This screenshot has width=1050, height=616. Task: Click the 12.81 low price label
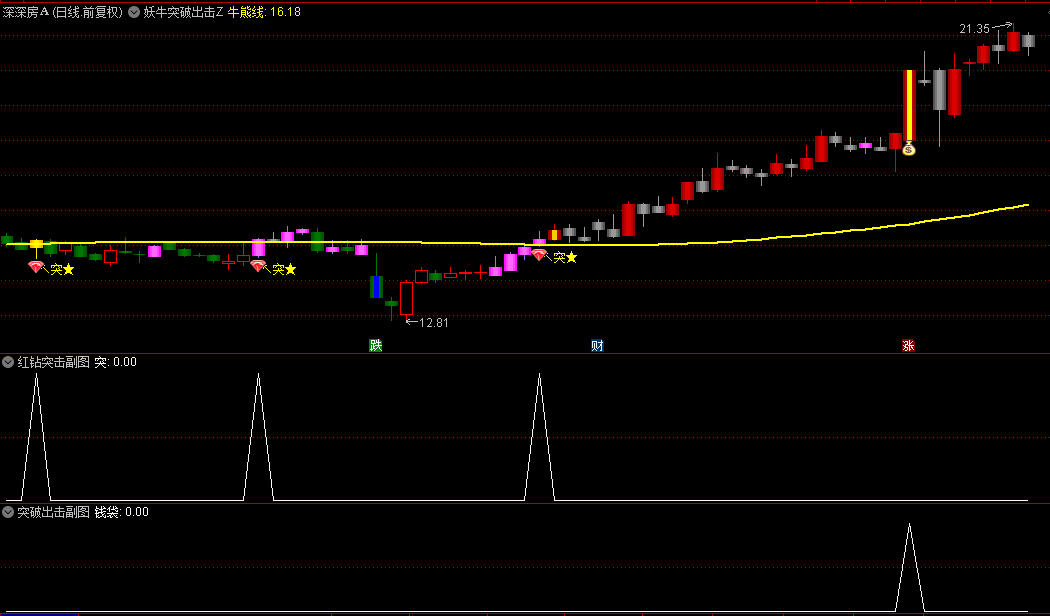[433, 323]
